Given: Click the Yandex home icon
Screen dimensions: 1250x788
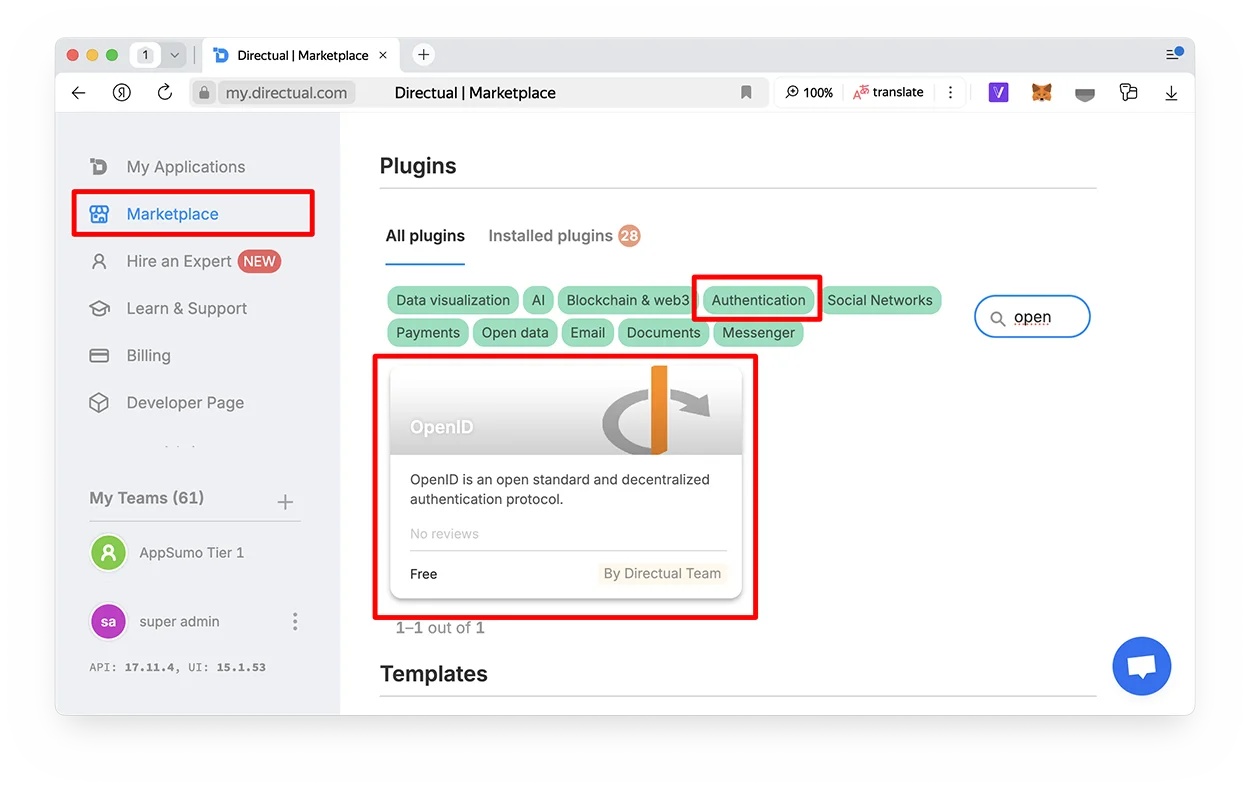Looking at the screenshot, I should coord(122,93).
